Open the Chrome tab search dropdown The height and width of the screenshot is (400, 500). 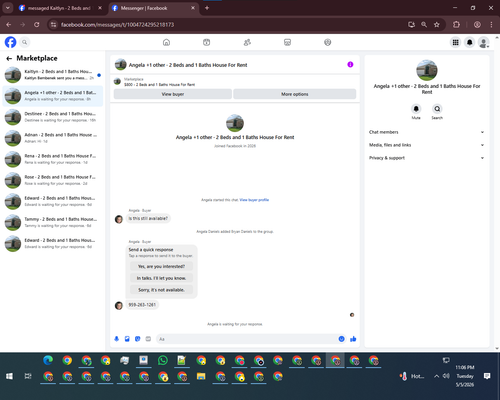(7, 8)
